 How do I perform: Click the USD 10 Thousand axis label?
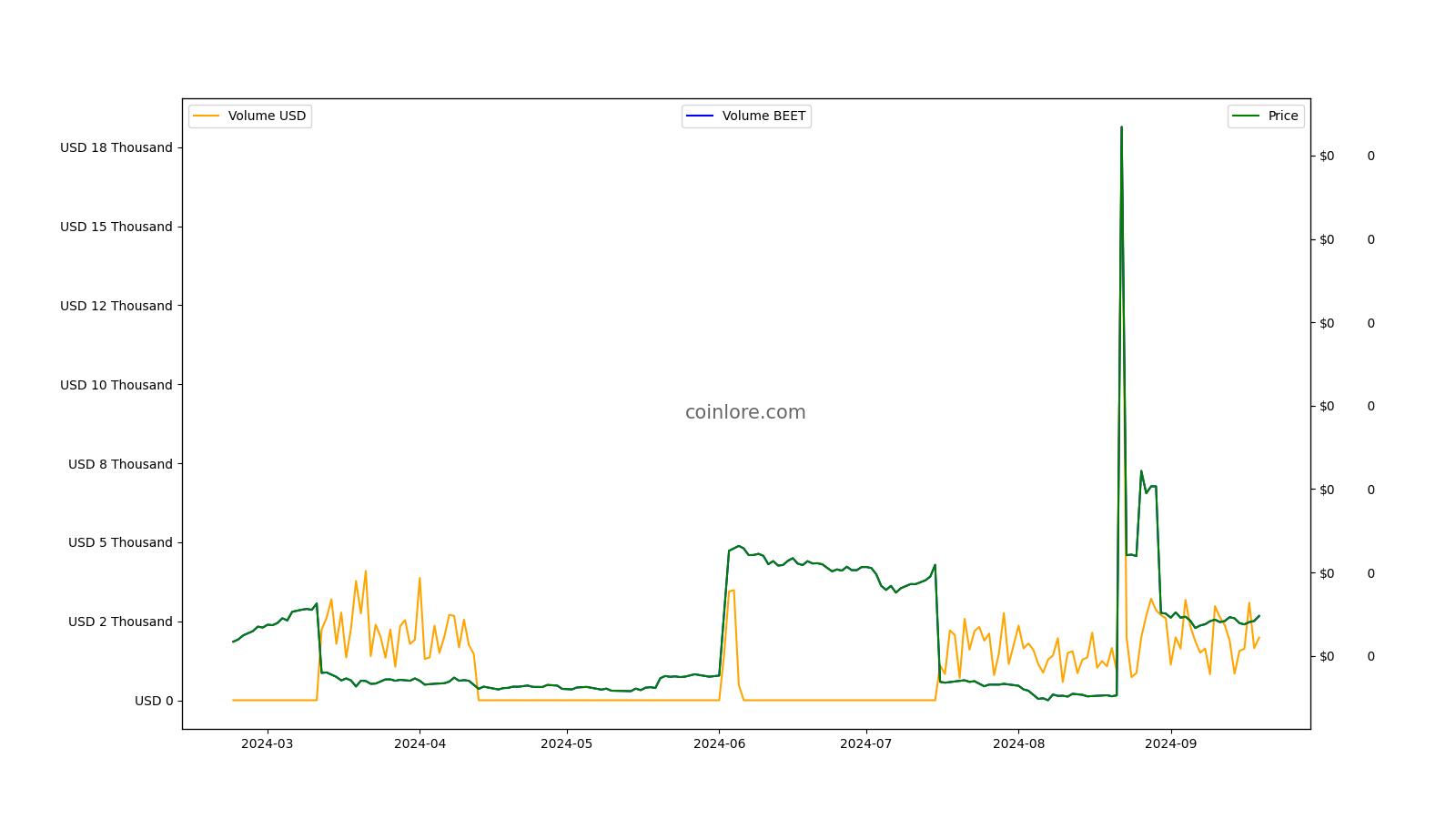click(116, 385)
